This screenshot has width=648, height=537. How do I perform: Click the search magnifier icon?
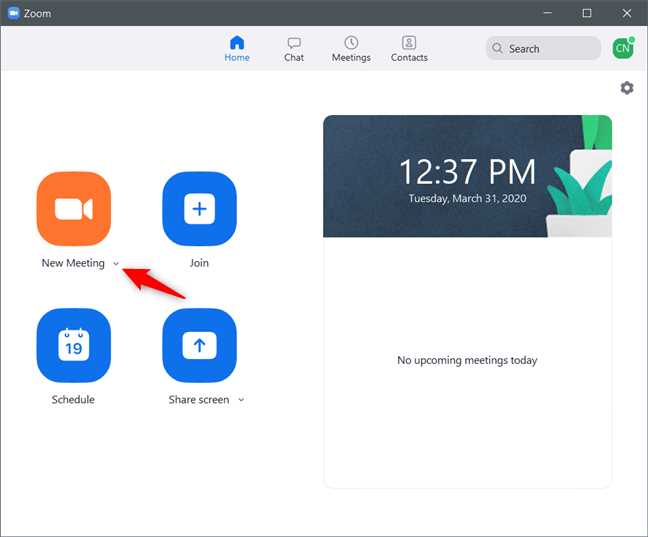click(x=497, y=48)
